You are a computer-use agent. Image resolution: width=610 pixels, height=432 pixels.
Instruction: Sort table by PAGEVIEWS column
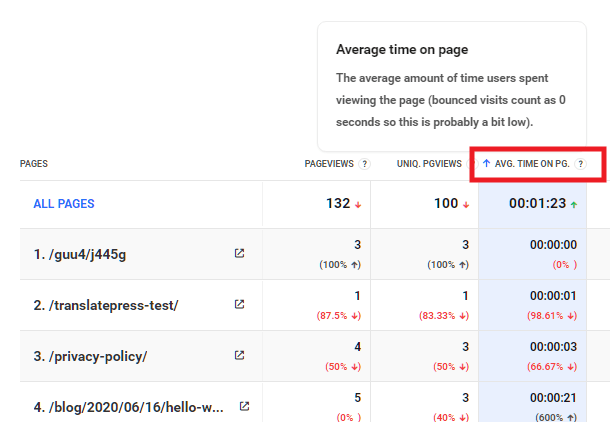click(329, 164)
